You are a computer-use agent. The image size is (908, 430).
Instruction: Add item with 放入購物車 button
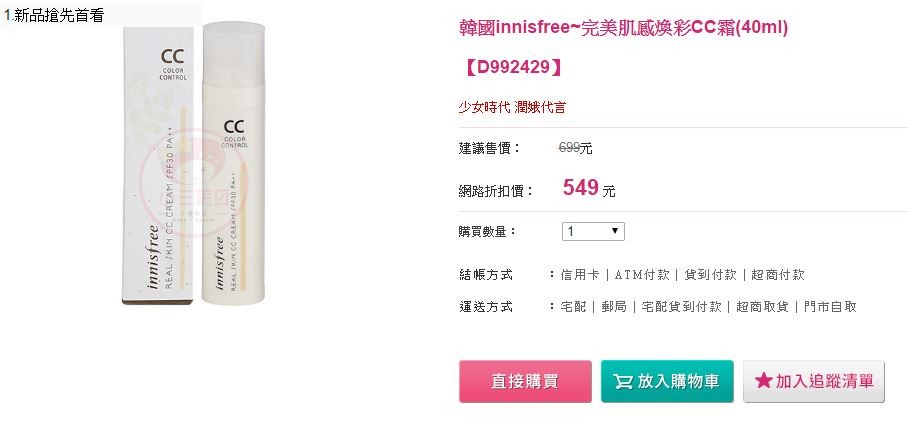tap(667, 381)
